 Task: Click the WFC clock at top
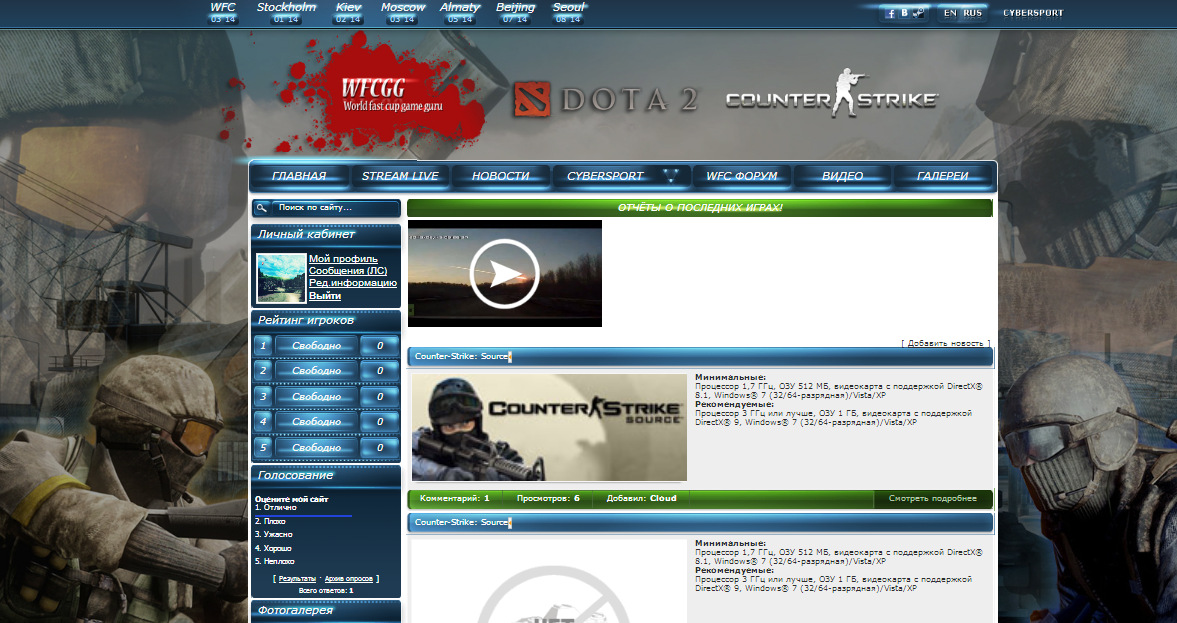pos(223,13)
